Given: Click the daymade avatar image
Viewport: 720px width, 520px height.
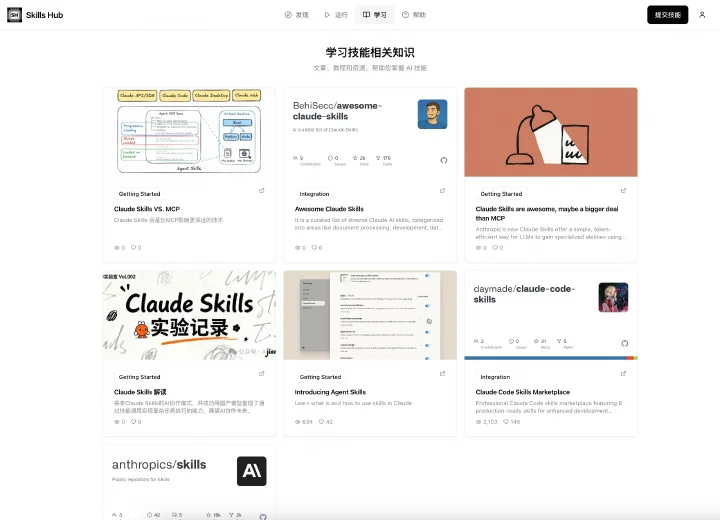Looking at the screenshot, I should [613, 297].
